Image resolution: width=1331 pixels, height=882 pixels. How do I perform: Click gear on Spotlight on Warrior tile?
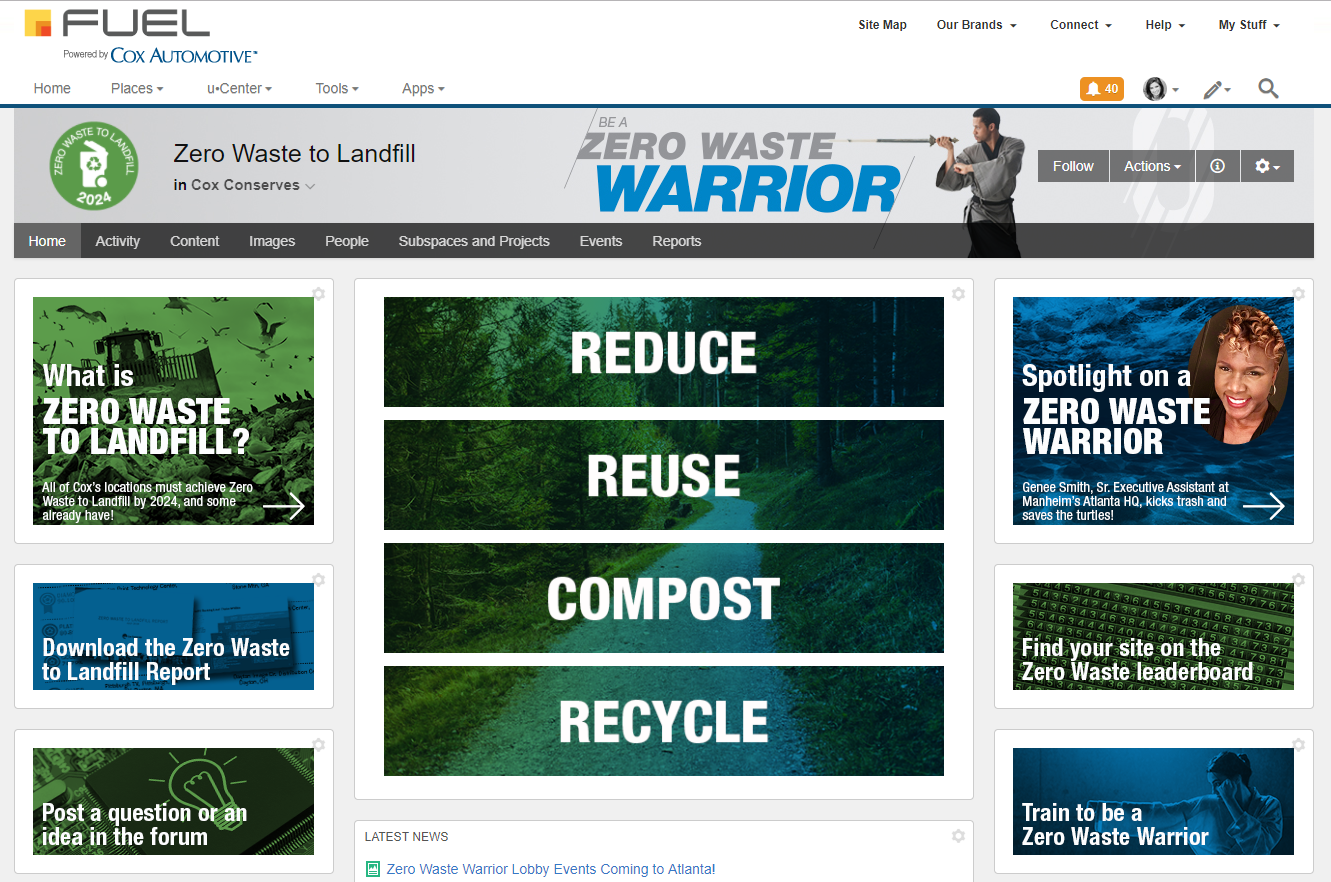coord(1298,293)
